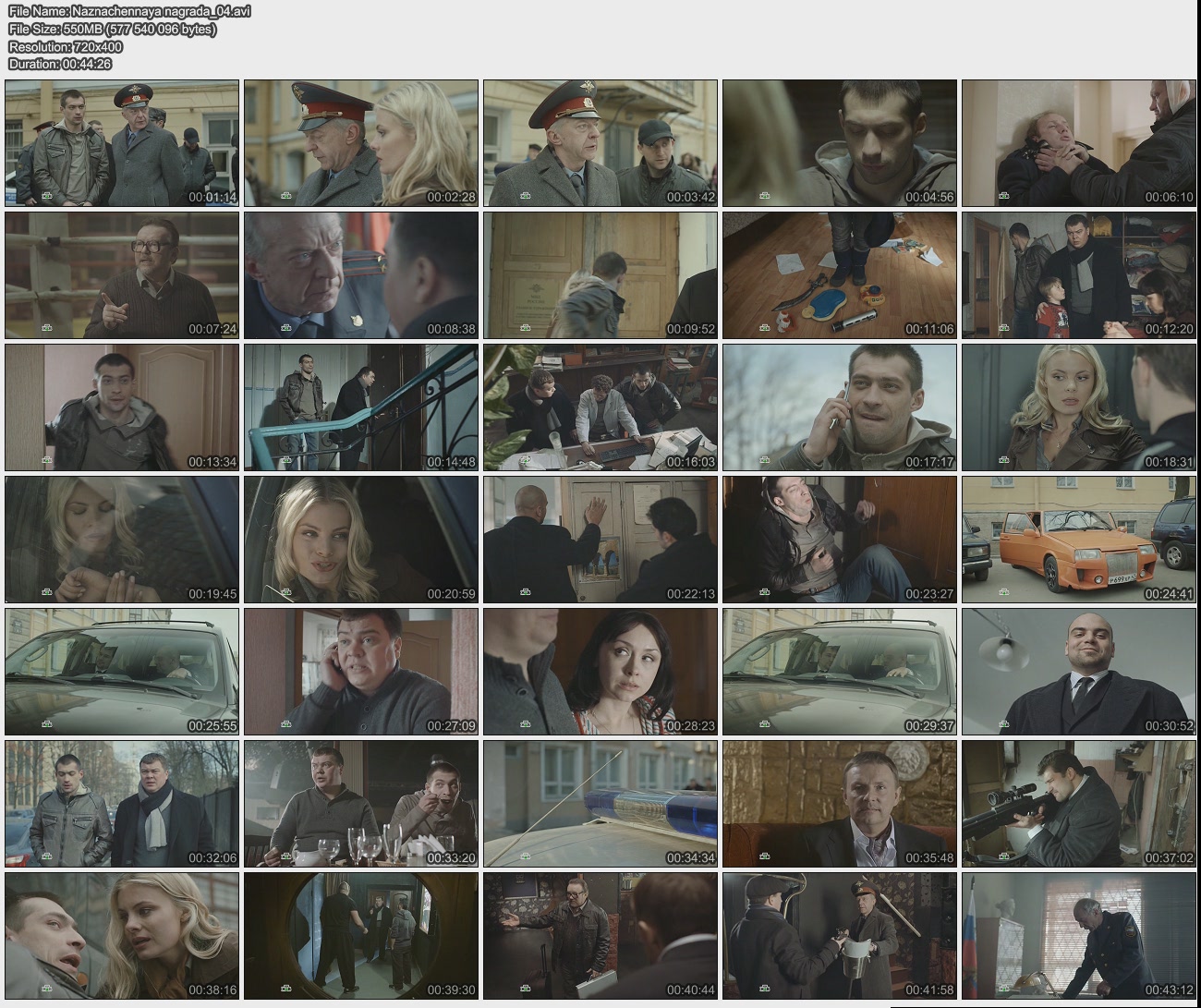Image resolution: width=1201 pixels, height=1008 pixels.
Task: Select the police light bar frame at 00:34:34
Action: click(600, 804)
